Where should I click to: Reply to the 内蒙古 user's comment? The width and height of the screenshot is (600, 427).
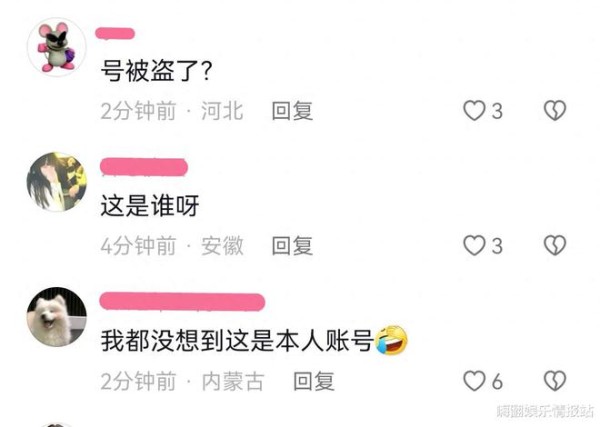click(314, 381)
